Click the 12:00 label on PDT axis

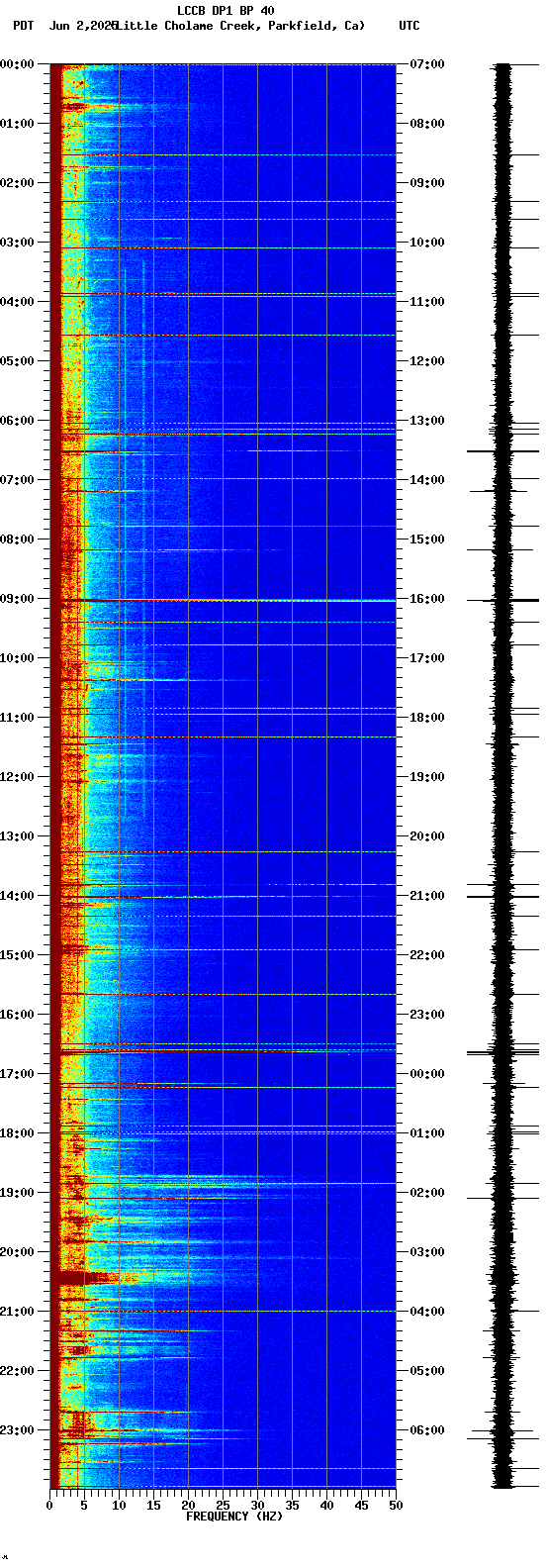(17, 777)
